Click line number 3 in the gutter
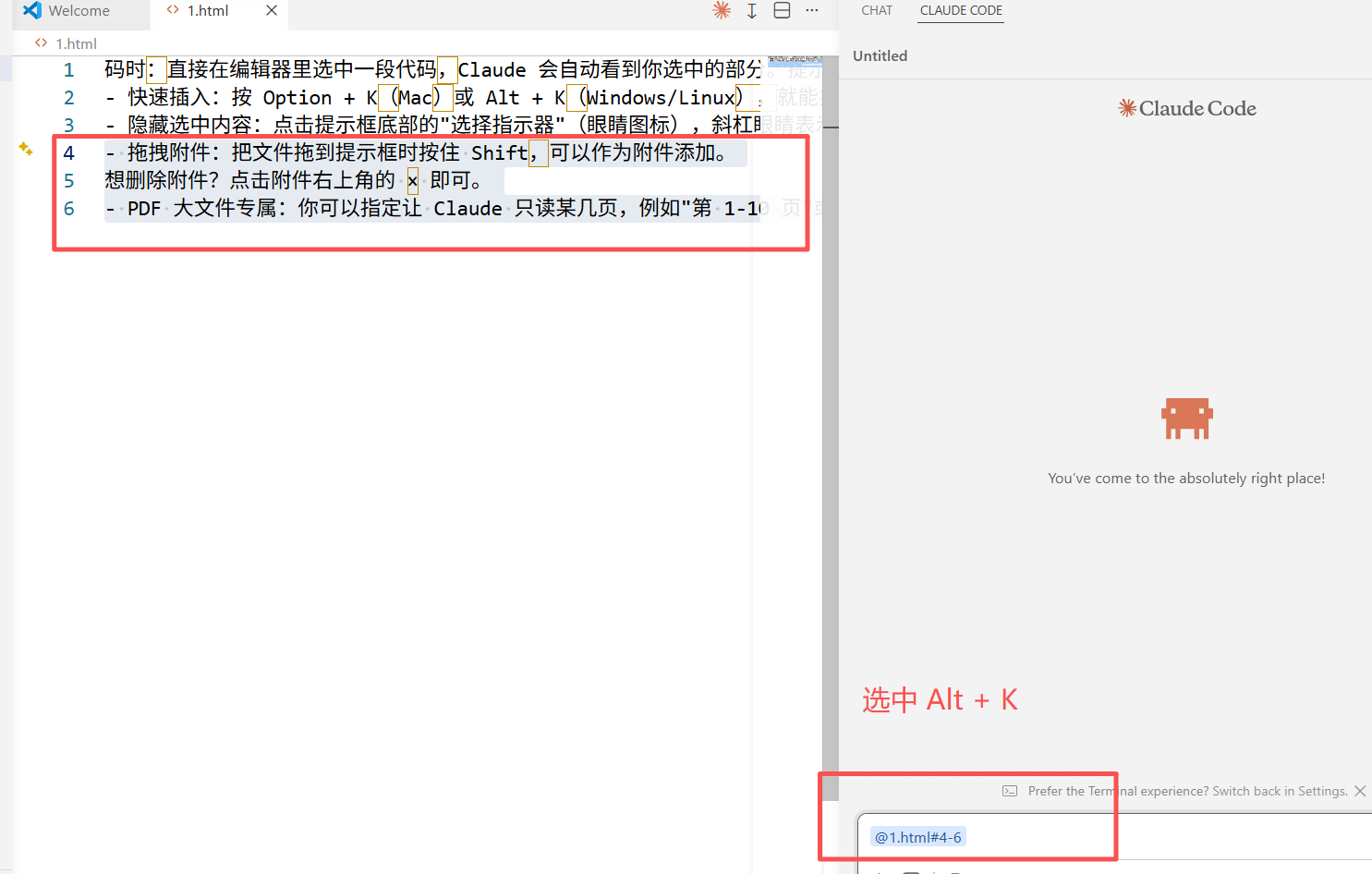 click(x=68, y=126)
